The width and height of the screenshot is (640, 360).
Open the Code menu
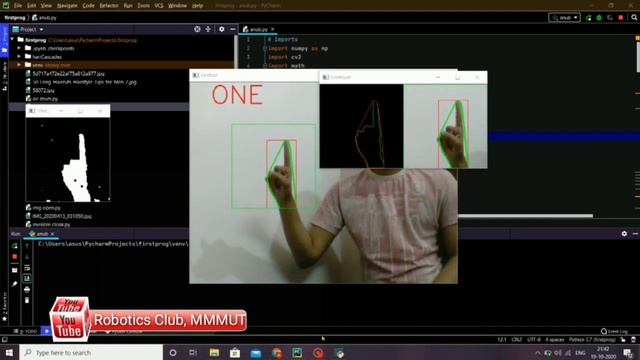click(88, 6)
